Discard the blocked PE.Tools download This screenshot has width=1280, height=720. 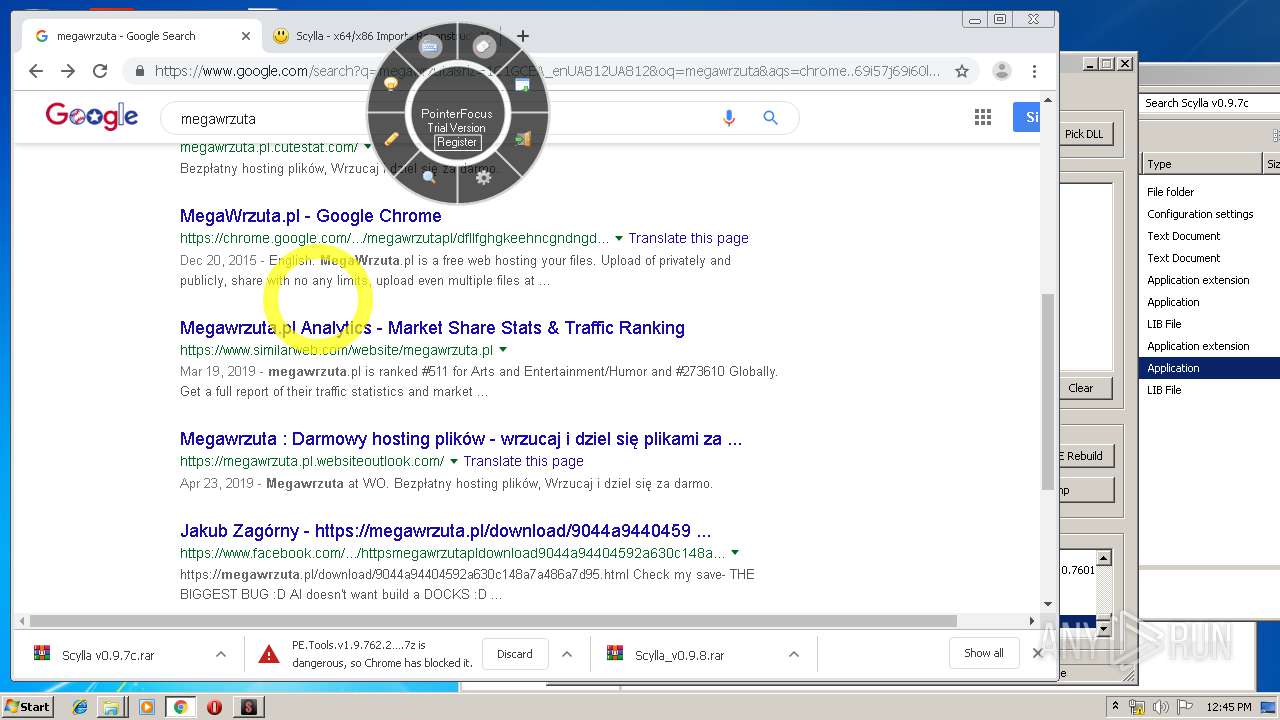(x=515, y=654)
